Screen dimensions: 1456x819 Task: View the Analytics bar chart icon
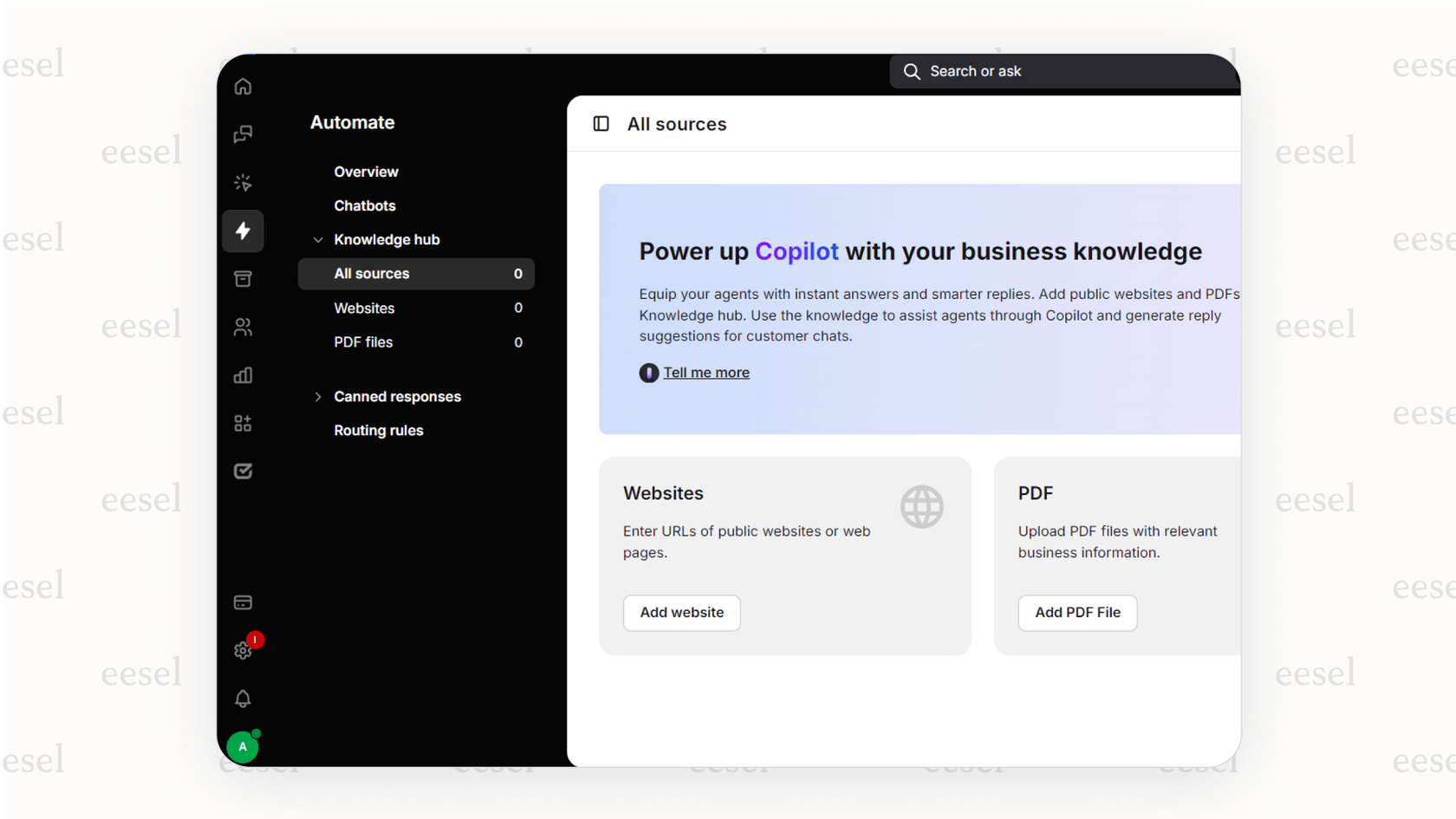pyautogui.click(x=243, y=375)
